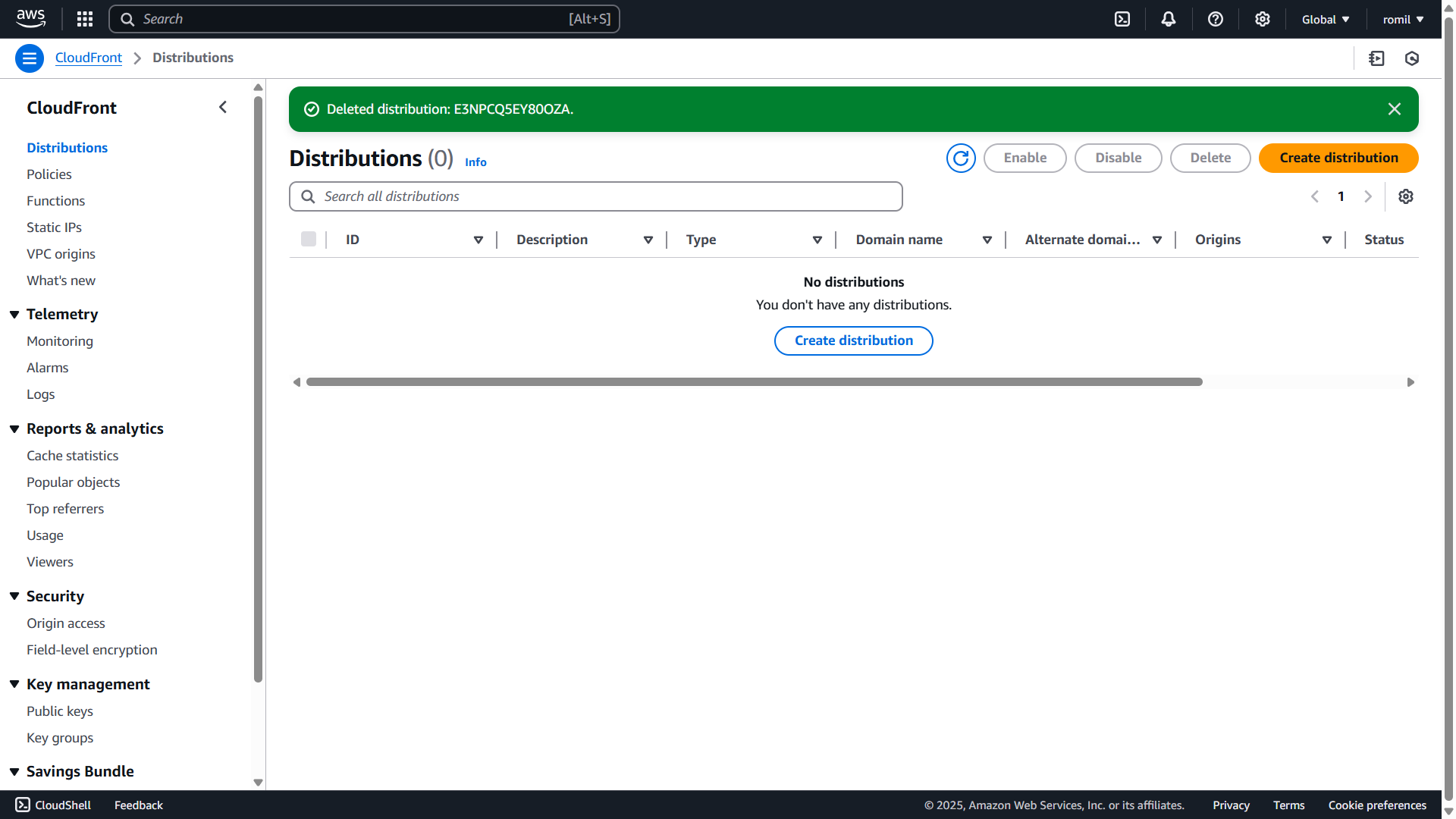
Task: Click the hexagon clock icon at top right
Action: click(x=1412, y=58)
